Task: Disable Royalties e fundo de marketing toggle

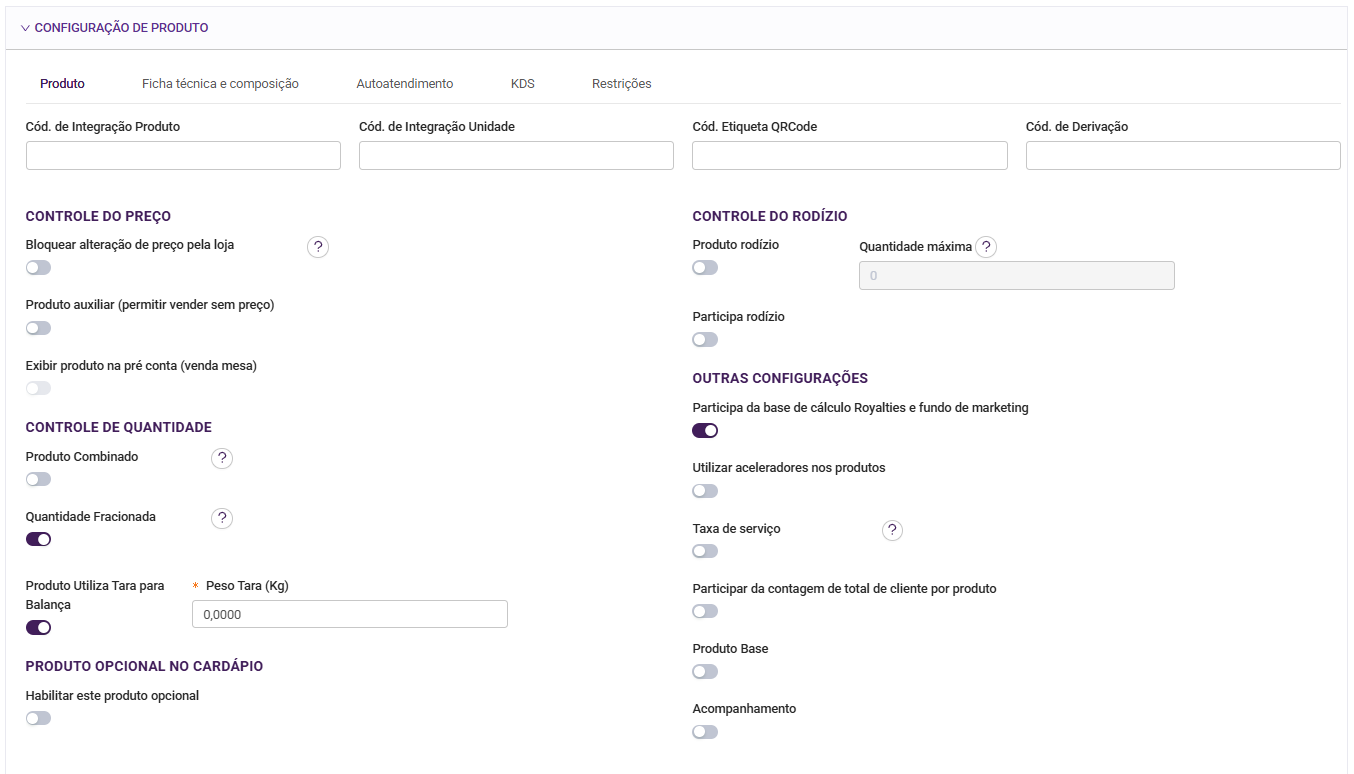Action: pyautogui.click(x=705, y=431)
